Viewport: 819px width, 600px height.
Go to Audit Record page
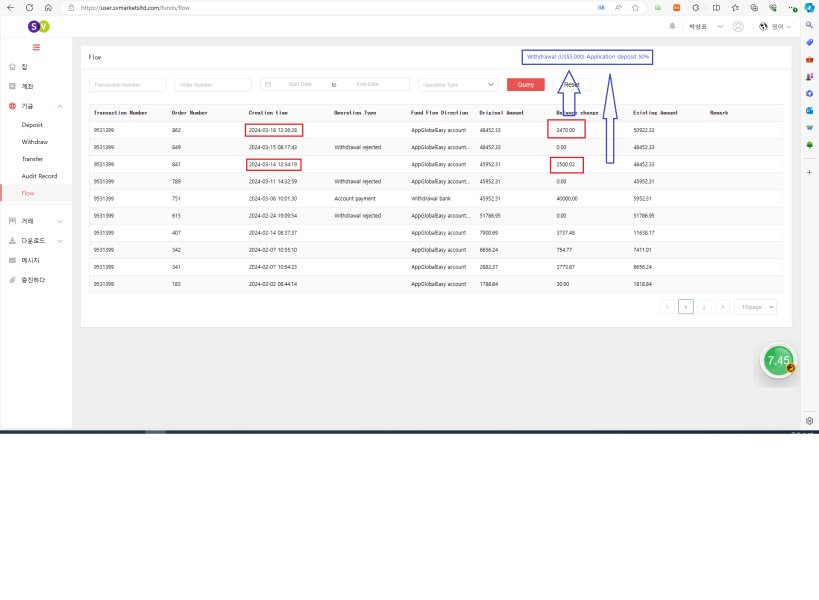(x=38, y=176)
